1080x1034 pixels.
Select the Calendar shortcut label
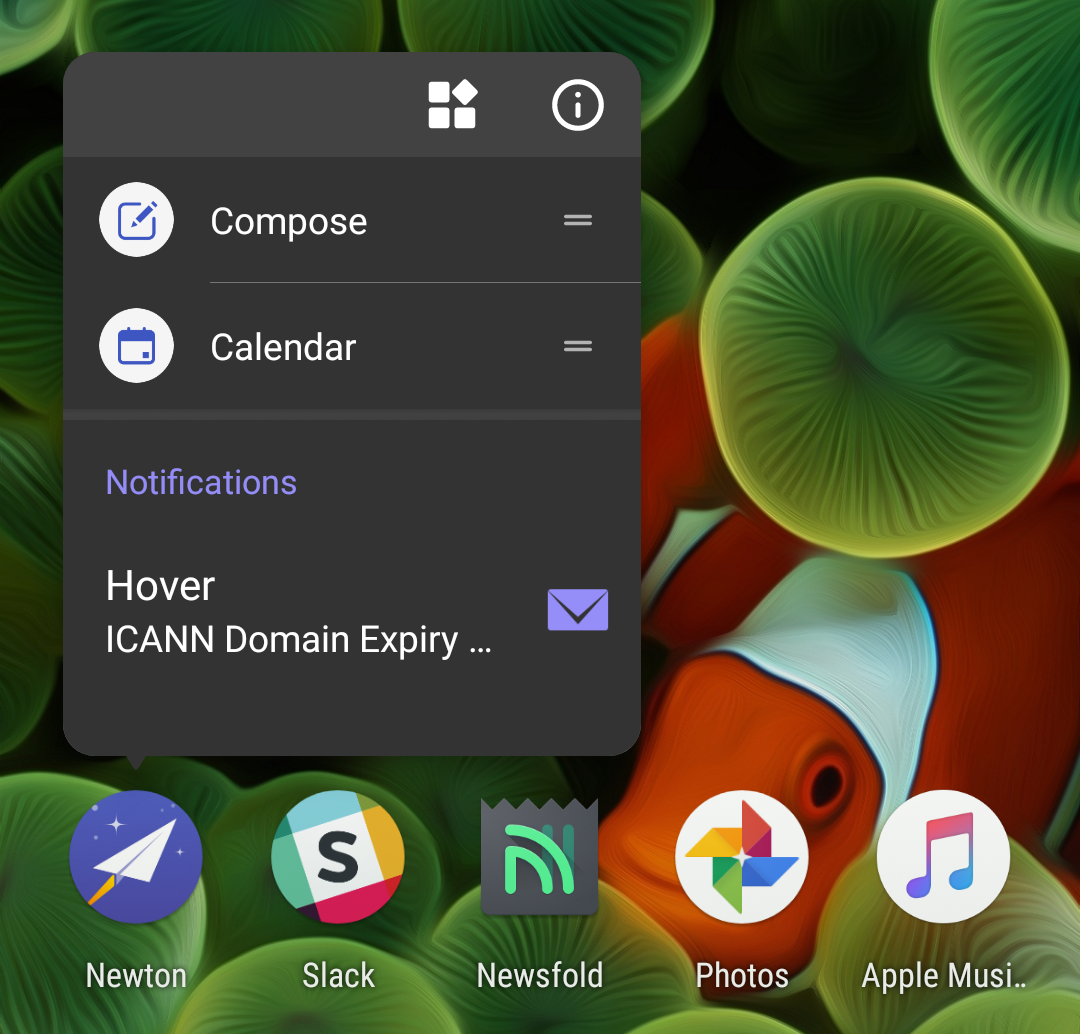pyautogui.click(x=283, y=347)
